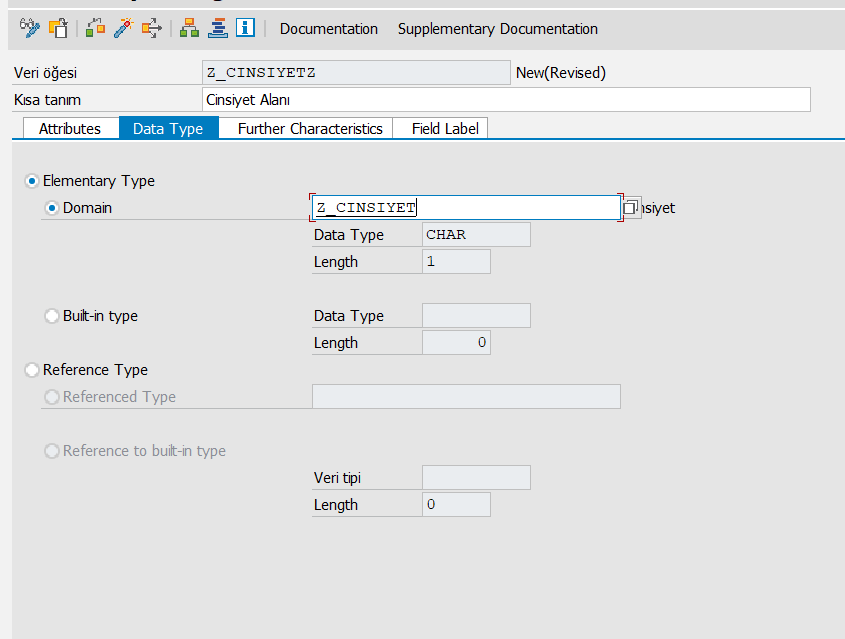Open Supplementary Documentation
845x639 pixels.
coord(497,29)
